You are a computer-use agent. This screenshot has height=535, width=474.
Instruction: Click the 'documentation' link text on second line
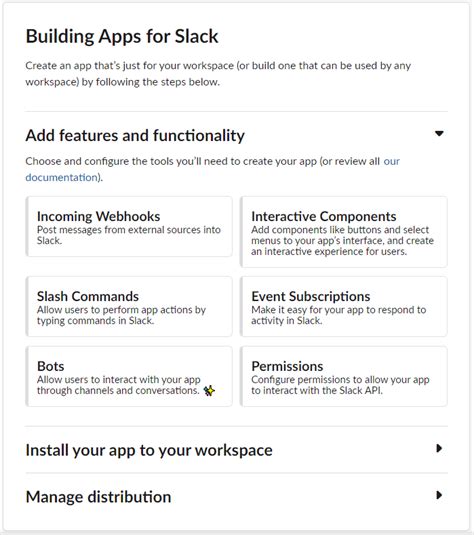pos(62,177)
